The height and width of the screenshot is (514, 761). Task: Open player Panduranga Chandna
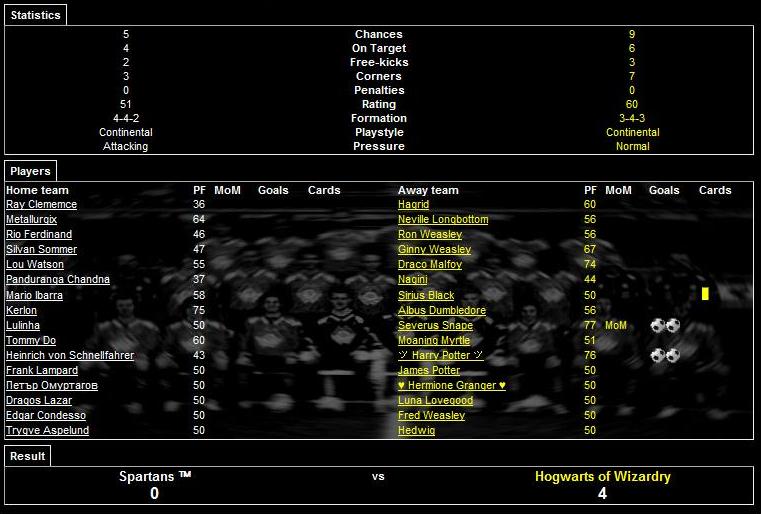point(58,280)
